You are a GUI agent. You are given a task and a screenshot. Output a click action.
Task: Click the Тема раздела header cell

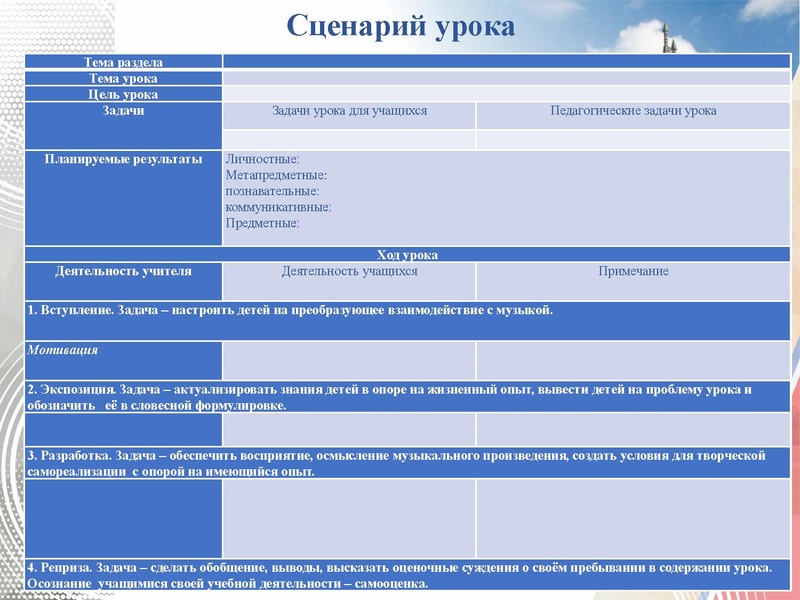point(124,61)
